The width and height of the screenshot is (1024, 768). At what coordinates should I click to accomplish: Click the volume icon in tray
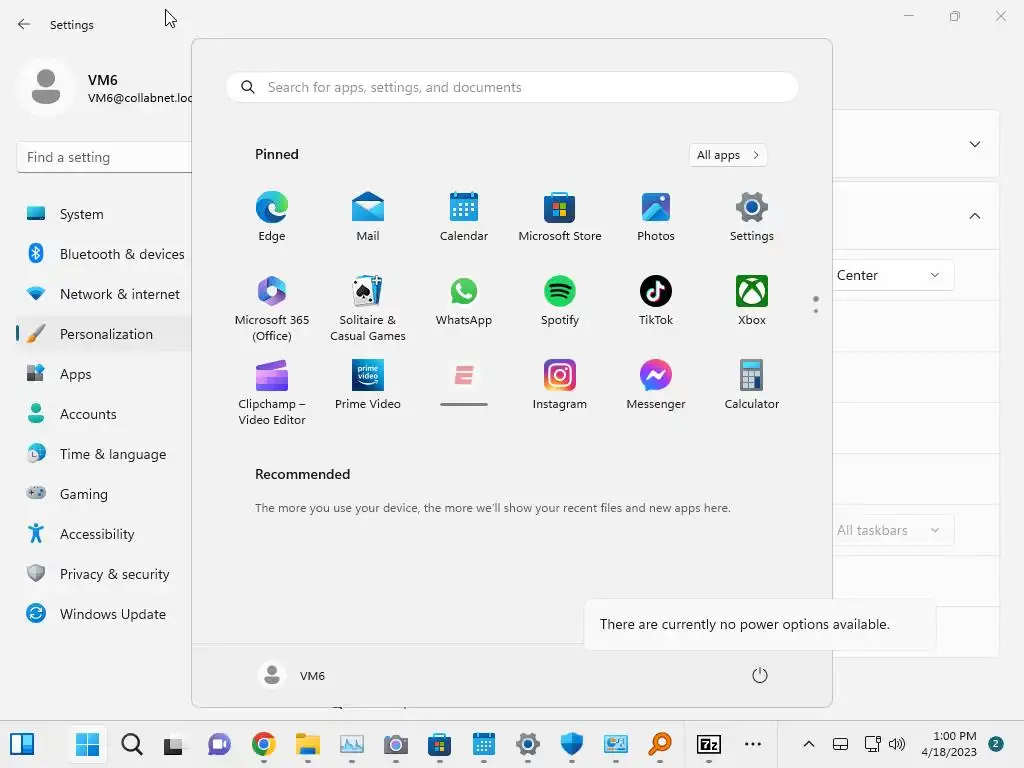click(897, 744)
